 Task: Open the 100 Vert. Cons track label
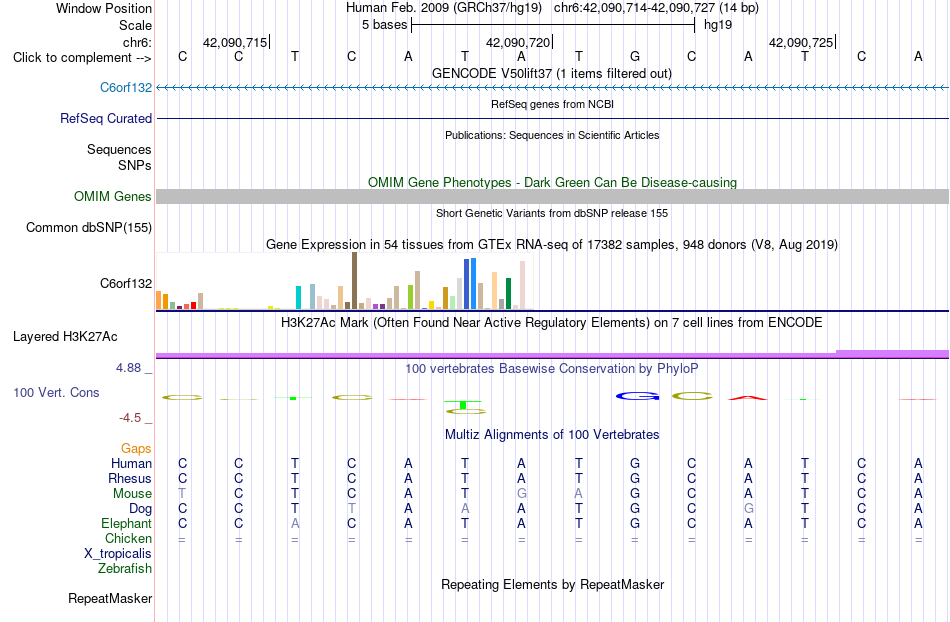pyautogui.click(x=56, y=392)
